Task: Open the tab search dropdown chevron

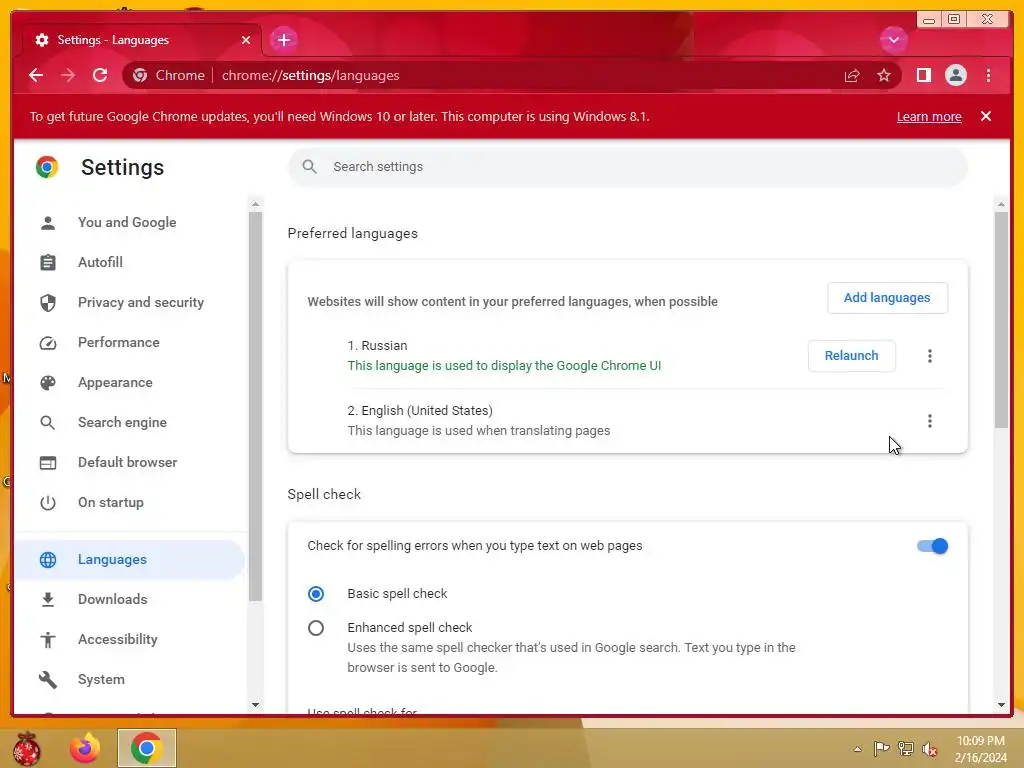Action: coord(893,40)
